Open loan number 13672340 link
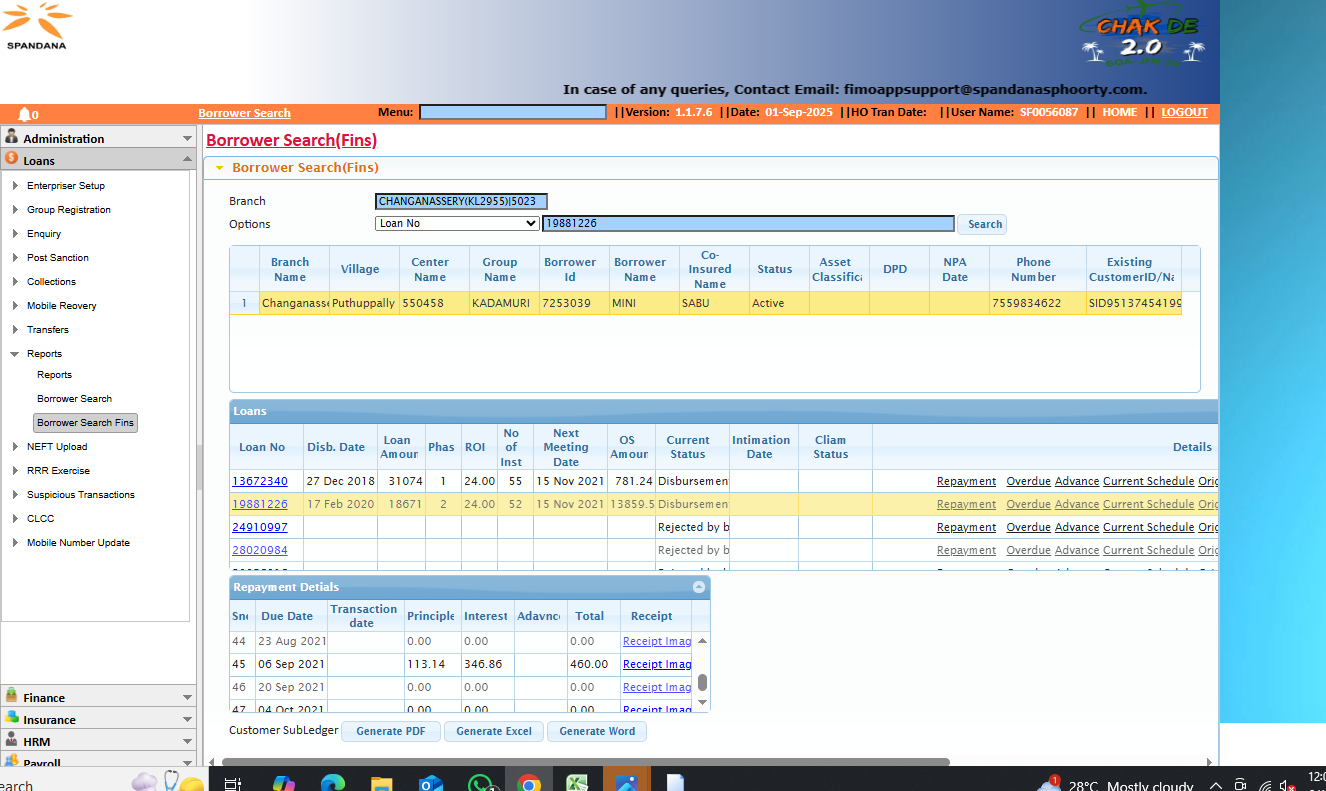The width and height of the screenshot is (1326, 791). pyautogui.click(x=260, y=481)
